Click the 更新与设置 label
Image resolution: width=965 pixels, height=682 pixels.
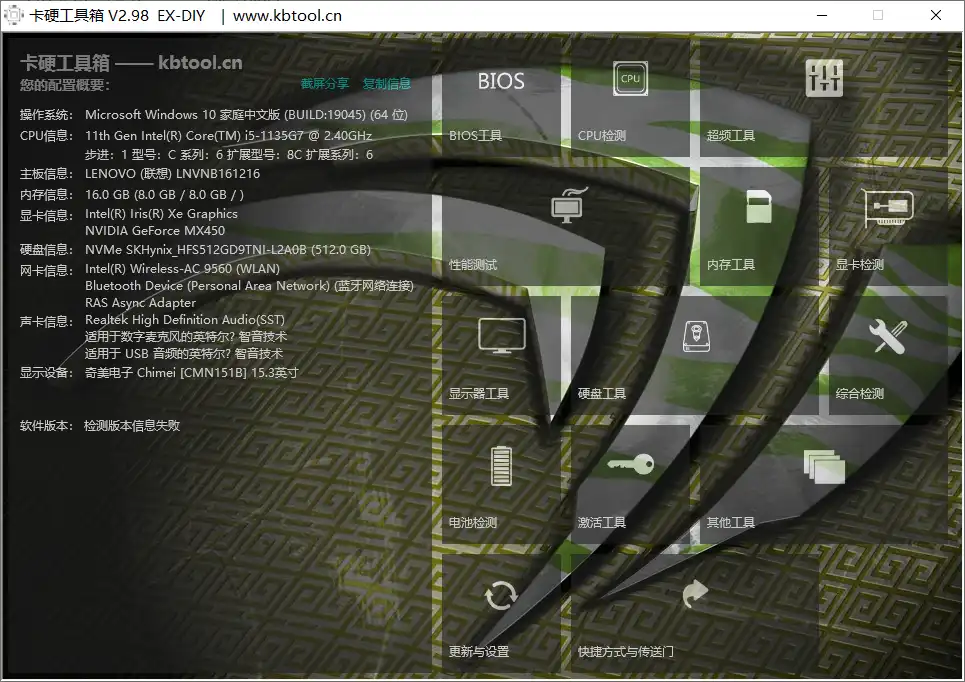479,651
